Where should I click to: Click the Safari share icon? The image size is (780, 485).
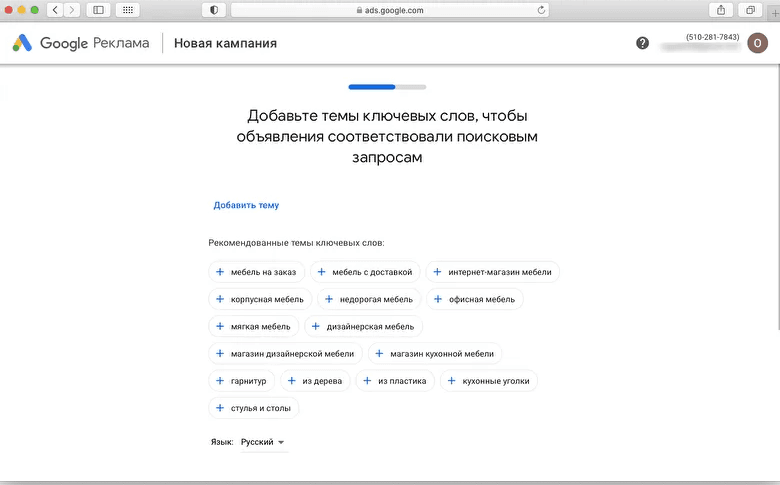tap(721, 10)
